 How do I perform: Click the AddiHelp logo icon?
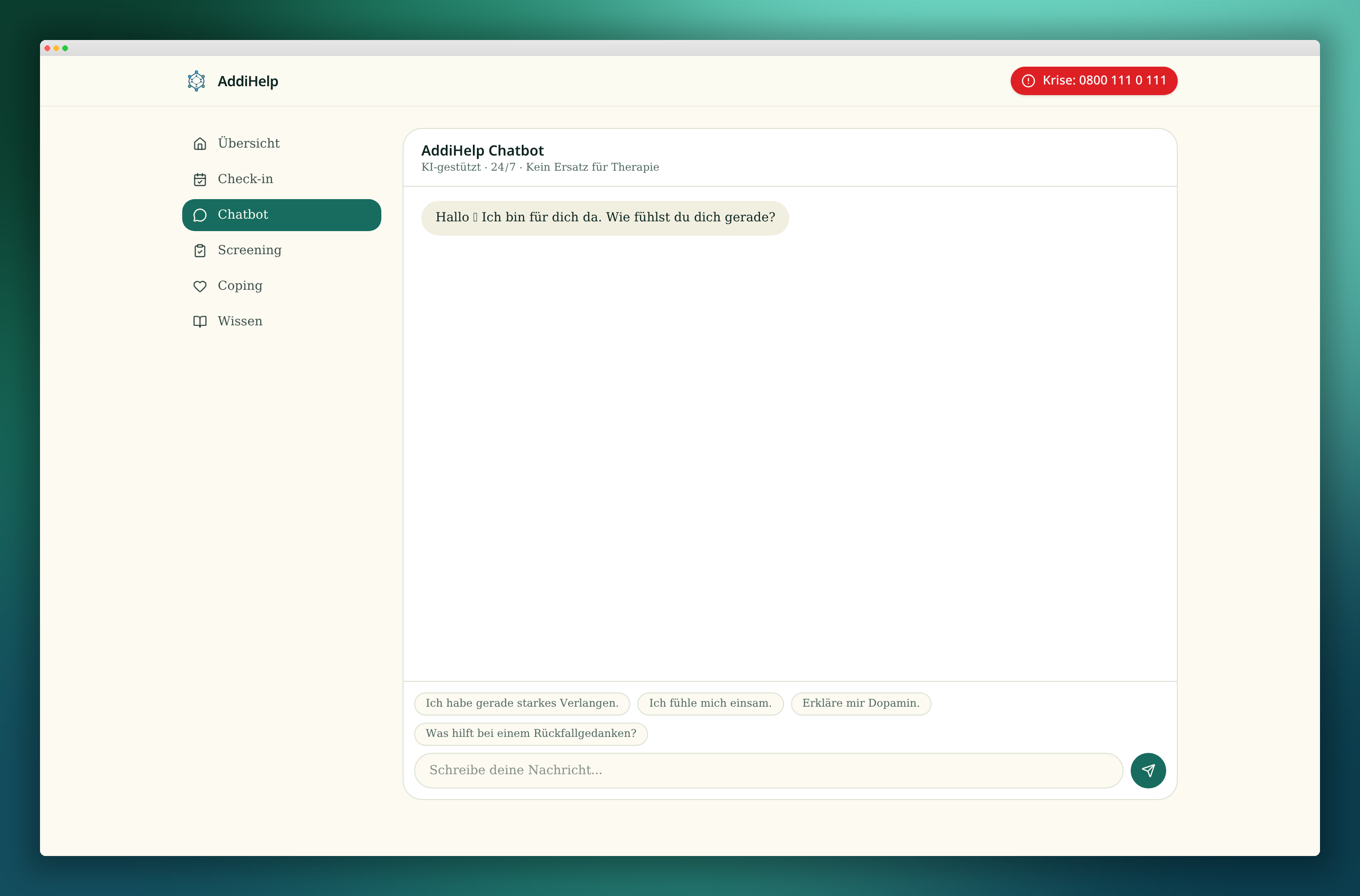click(x=196, y=81)
